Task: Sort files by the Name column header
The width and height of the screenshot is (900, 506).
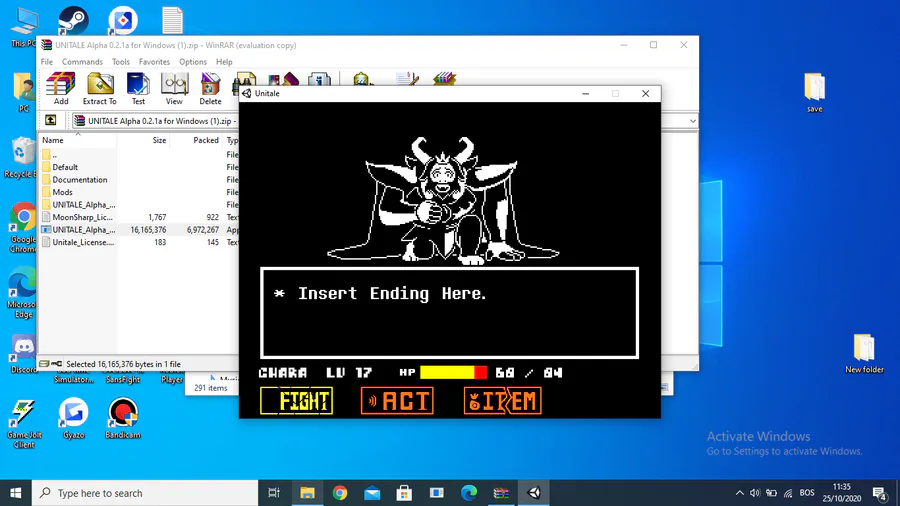Action: (x=77, y=140)
